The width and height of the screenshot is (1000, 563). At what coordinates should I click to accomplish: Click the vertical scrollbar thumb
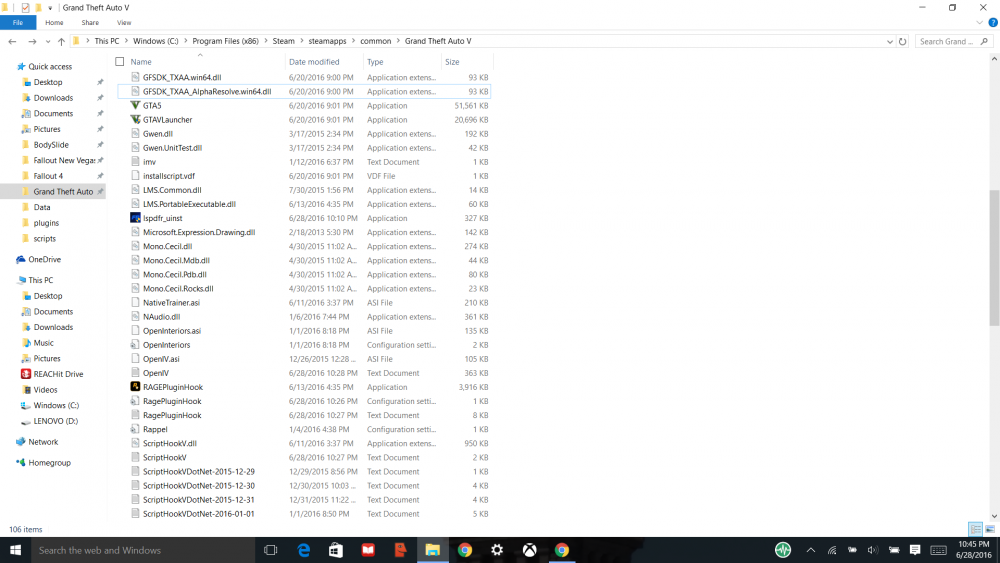pyautogui.click(x=994, y=258)
